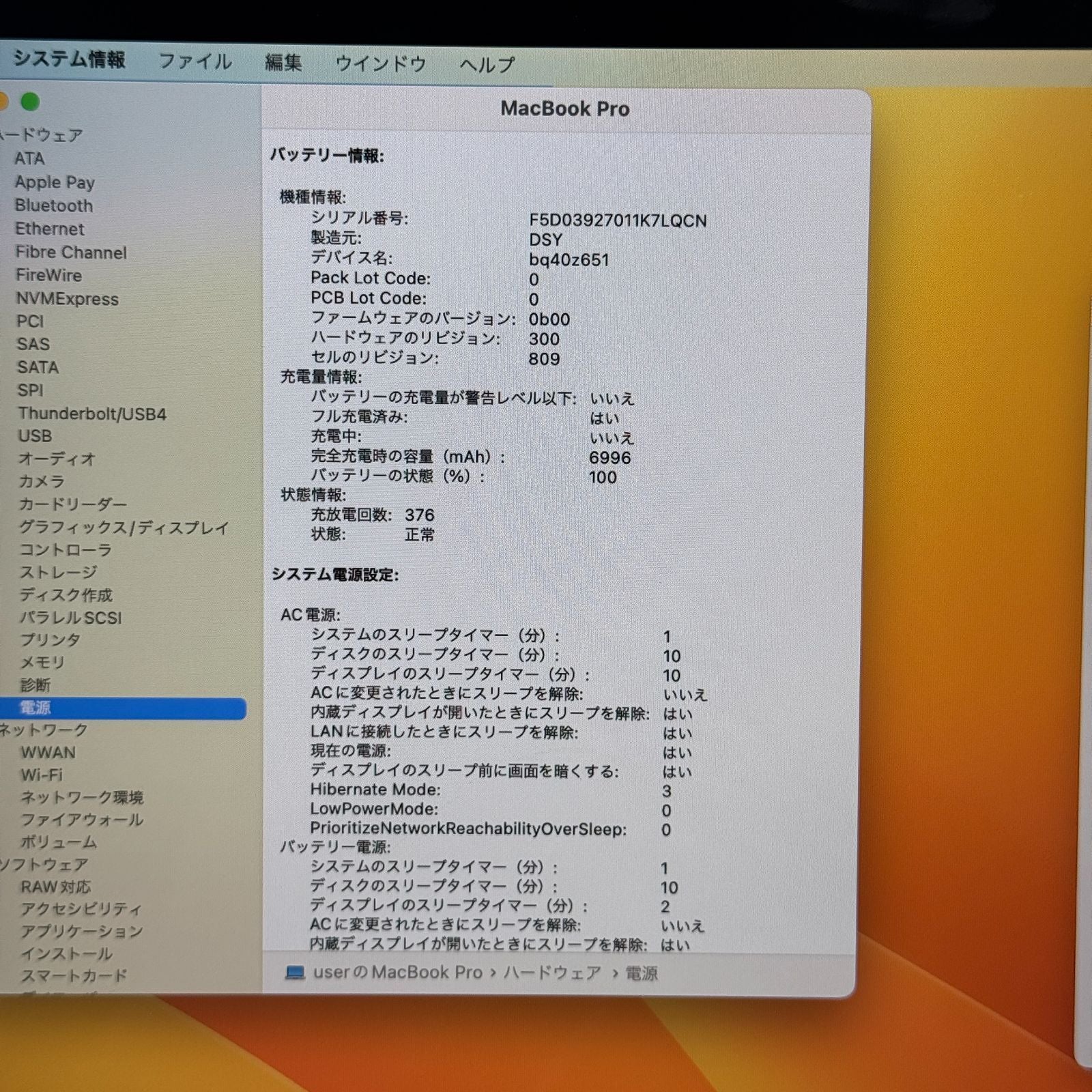The height and width of the screenshot is (1092, 1092).
Task: Select ストレージ in the sidebar
Action: point(59,572)
